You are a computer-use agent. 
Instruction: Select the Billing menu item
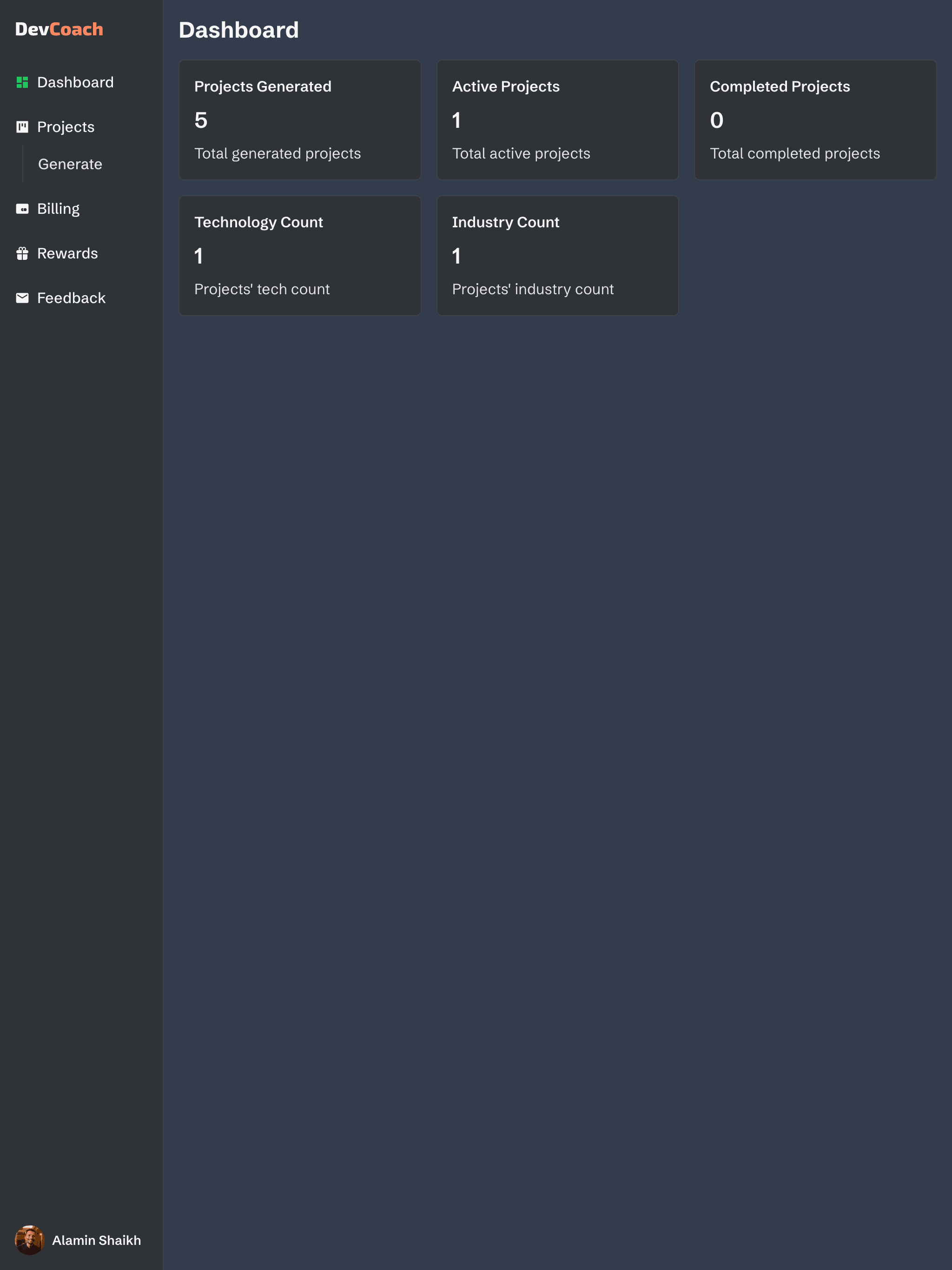[x=58, y=209]
